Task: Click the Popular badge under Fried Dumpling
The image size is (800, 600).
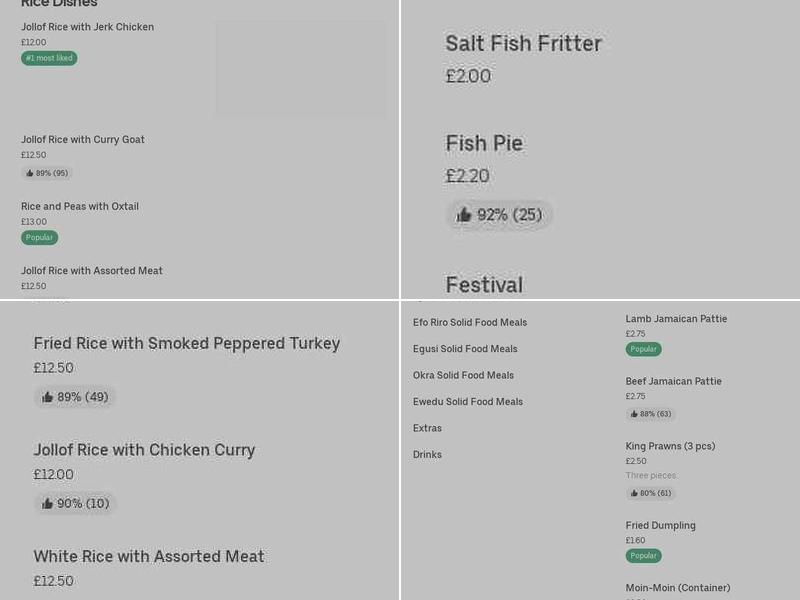Action: [x=643, y=555]
